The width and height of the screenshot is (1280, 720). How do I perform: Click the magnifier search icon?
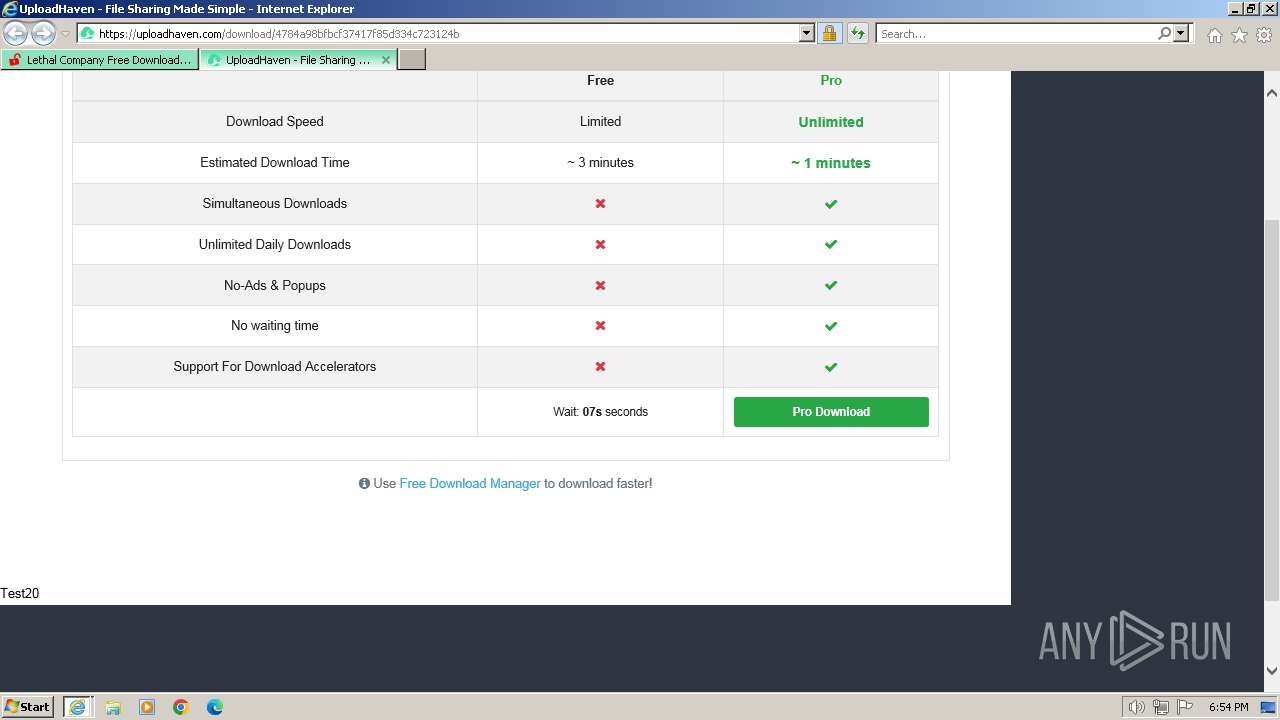click(1164, 34)
